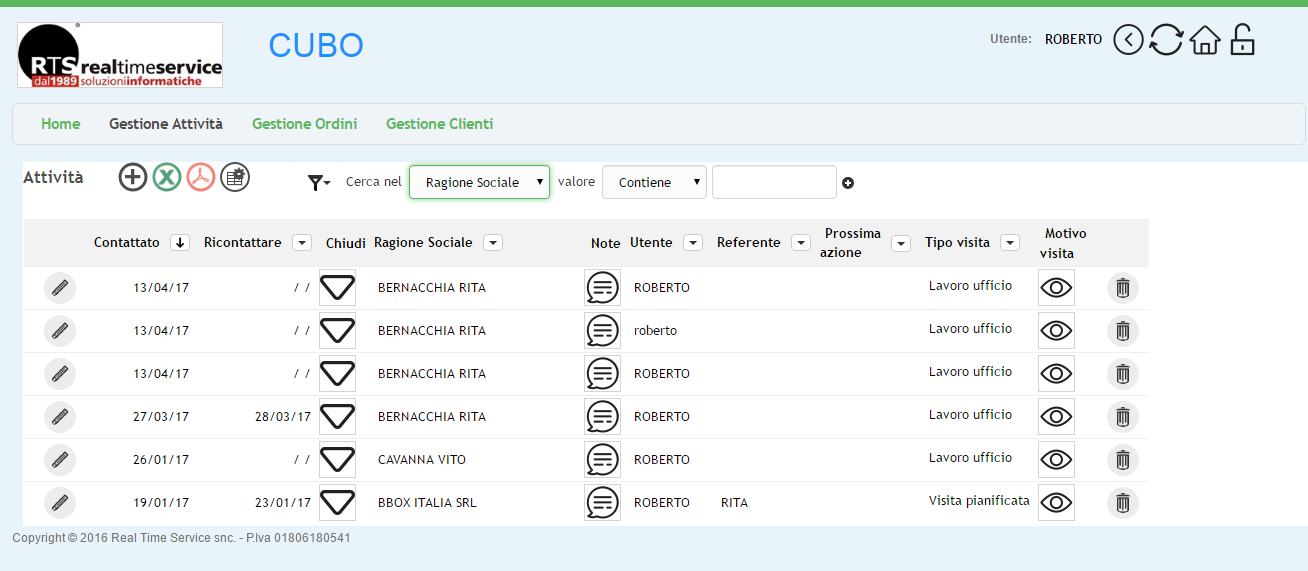Viewport: 1308px width, 571px height.
Task: Delete the BBOX ITALIA SRL activity
Action: (x=1123, y=503)
